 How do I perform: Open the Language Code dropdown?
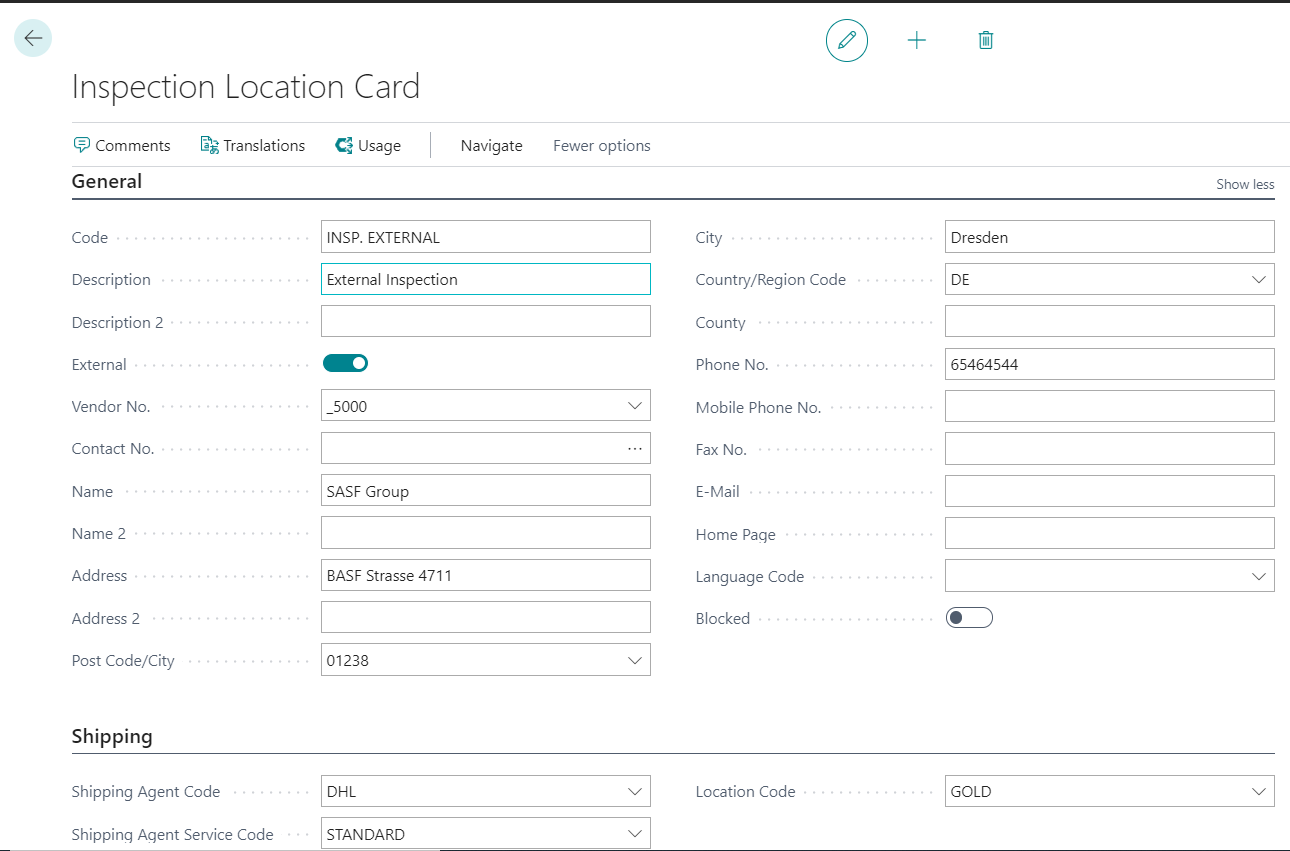click(x=1259, y=576)
